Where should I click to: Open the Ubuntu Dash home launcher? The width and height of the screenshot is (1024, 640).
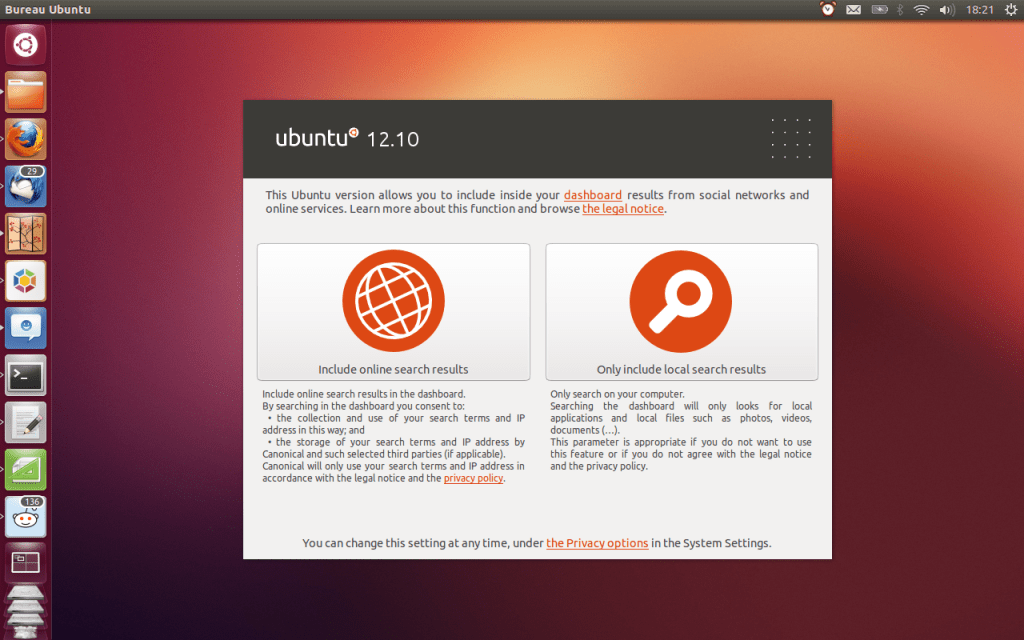26,44
